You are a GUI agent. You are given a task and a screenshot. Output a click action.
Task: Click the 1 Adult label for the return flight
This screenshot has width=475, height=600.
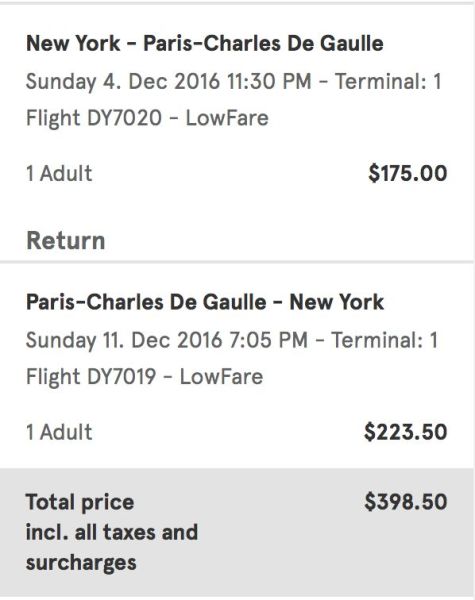(x=59, y=432)
